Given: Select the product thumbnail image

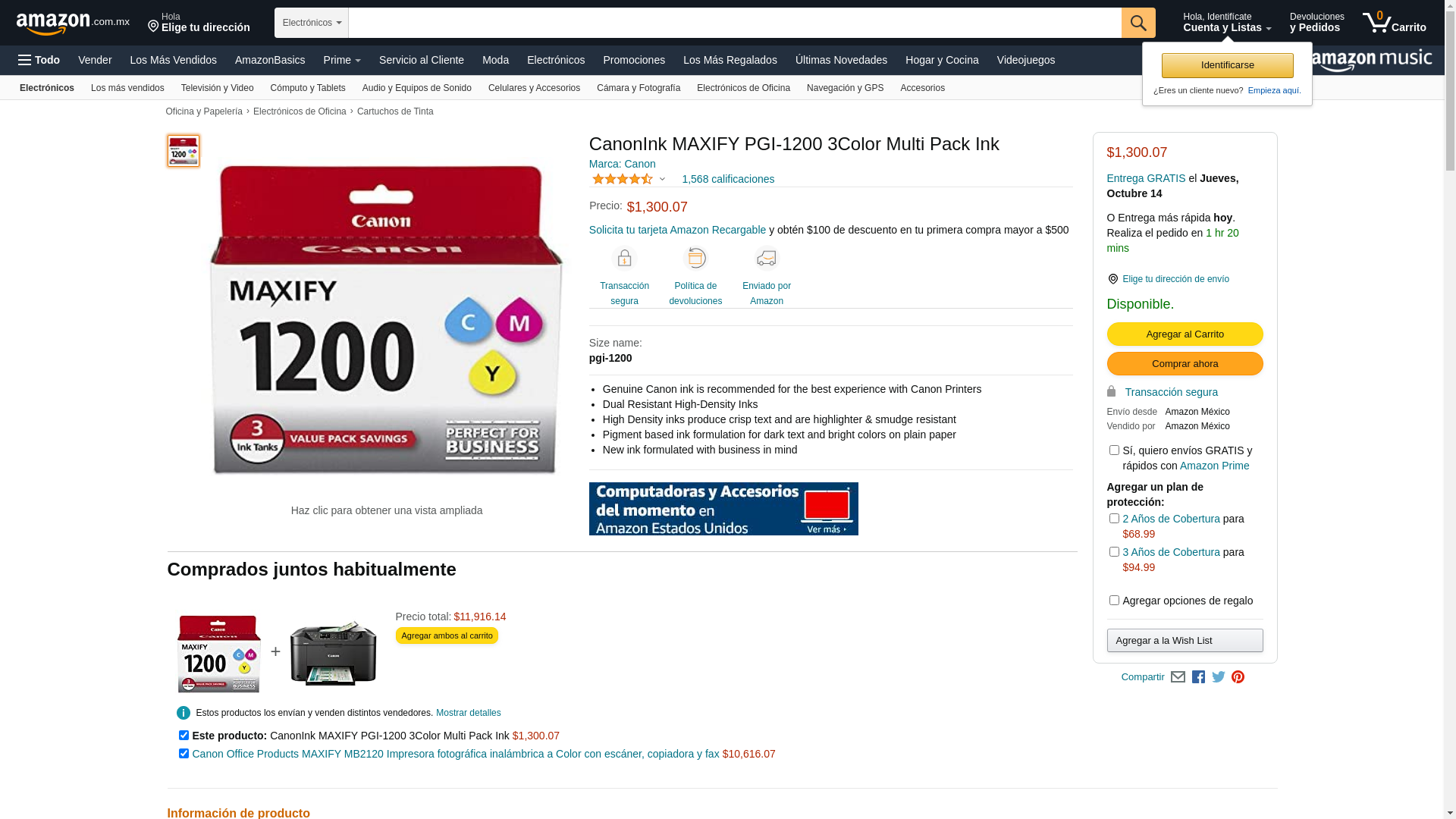Looking at the screenshot, I should pos(184,151).
